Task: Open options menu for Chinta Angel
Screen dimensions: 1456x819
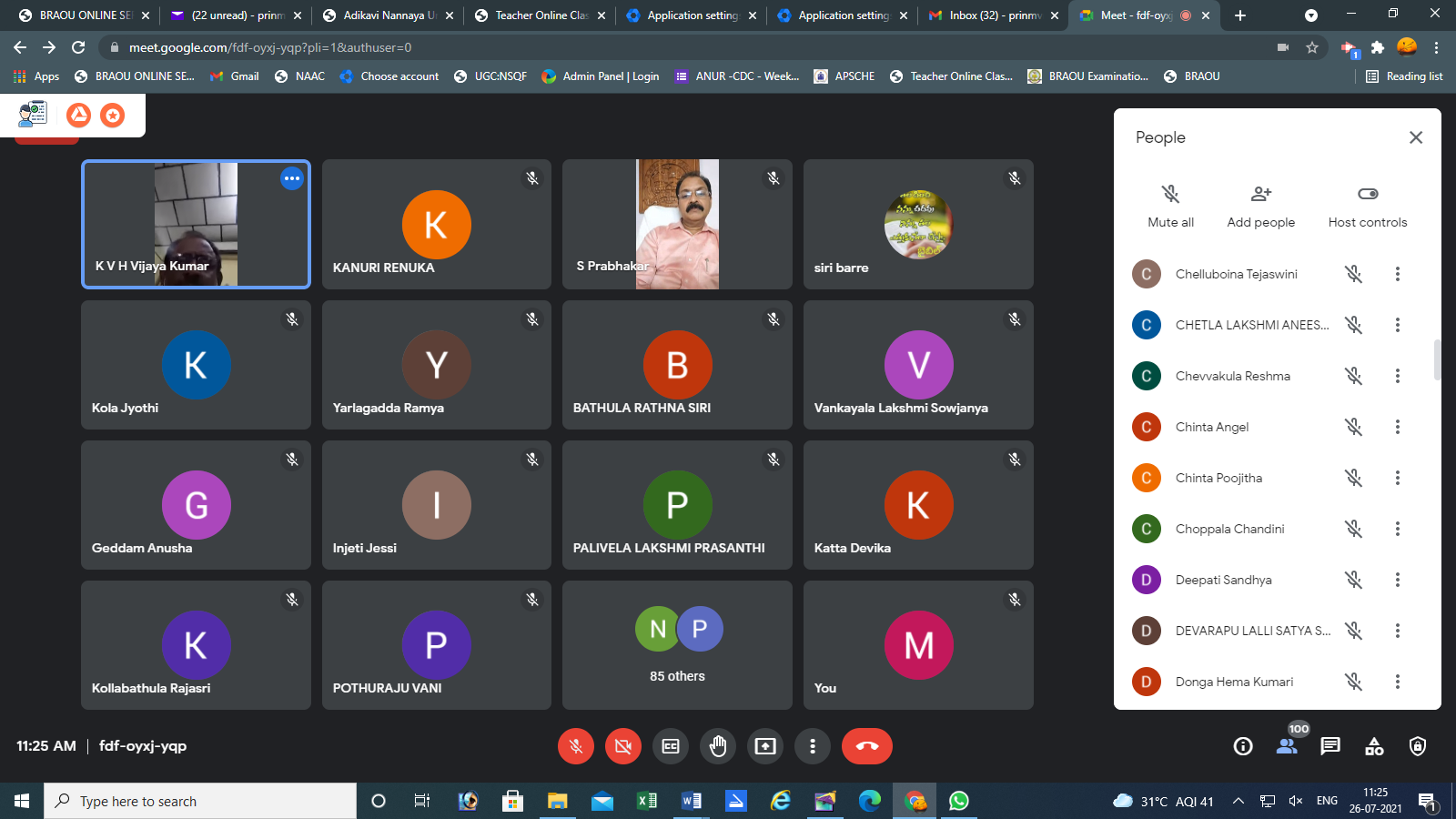Action: pos(1398,427)
